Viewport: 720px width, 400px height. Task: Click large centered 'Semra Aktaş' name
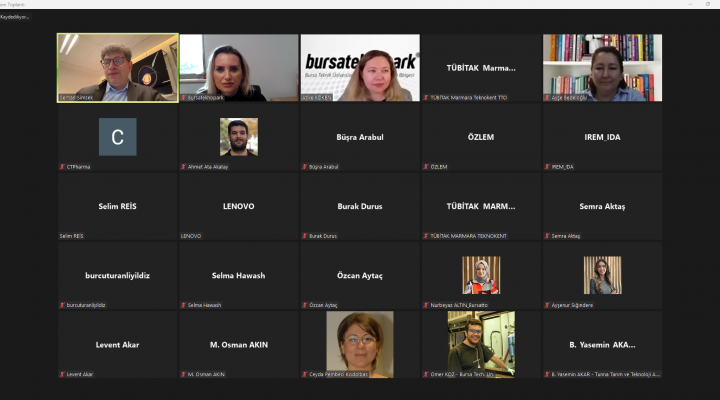click(602, 206)
